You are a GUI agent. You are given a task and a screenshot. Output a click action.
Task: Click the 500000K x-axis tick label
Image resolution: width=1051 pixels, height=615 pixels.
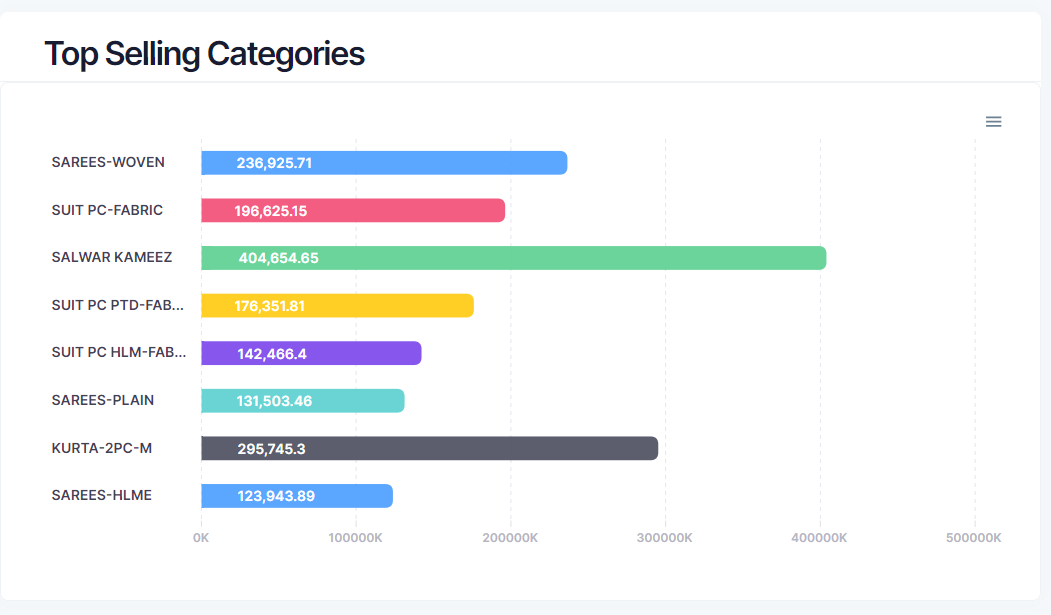[x=973, y=538]
